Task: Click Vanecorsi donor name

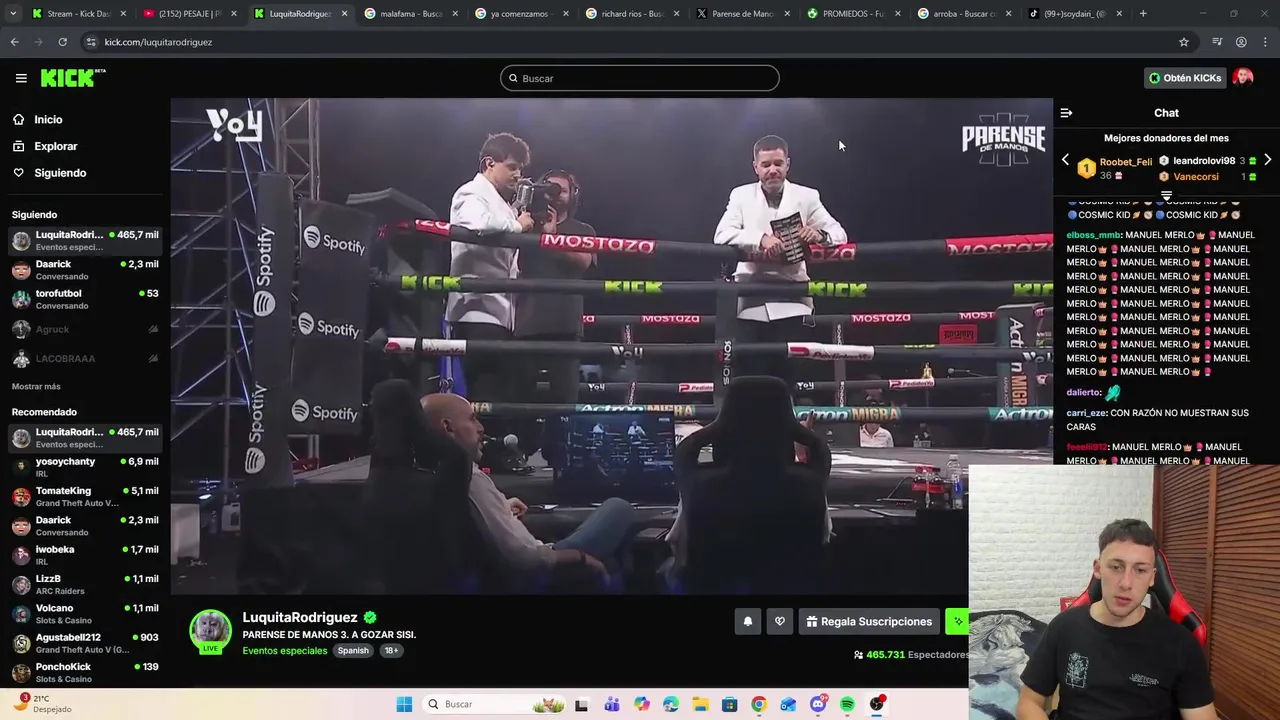Action: click(x=1196, y=177)
